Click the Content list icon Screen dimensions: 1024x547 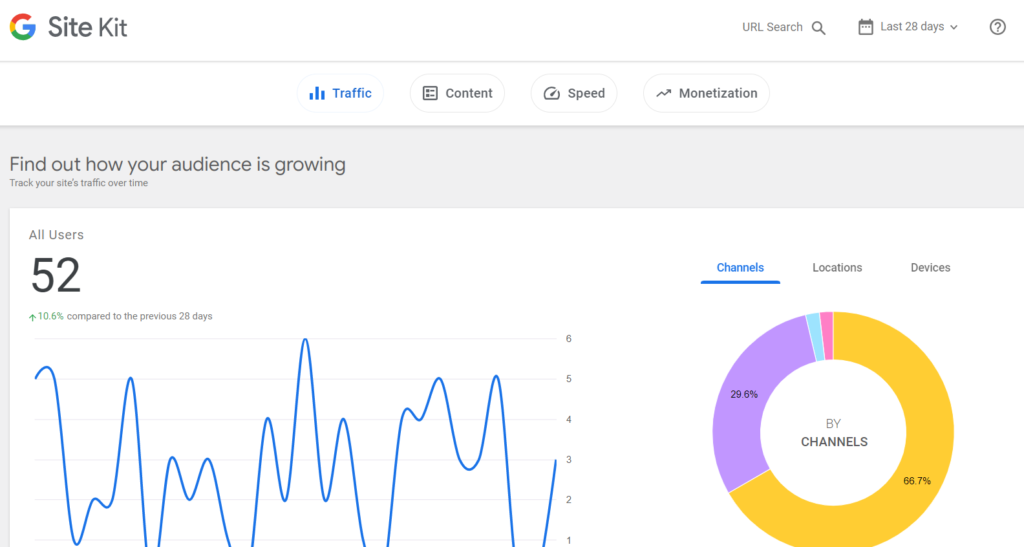430,93
